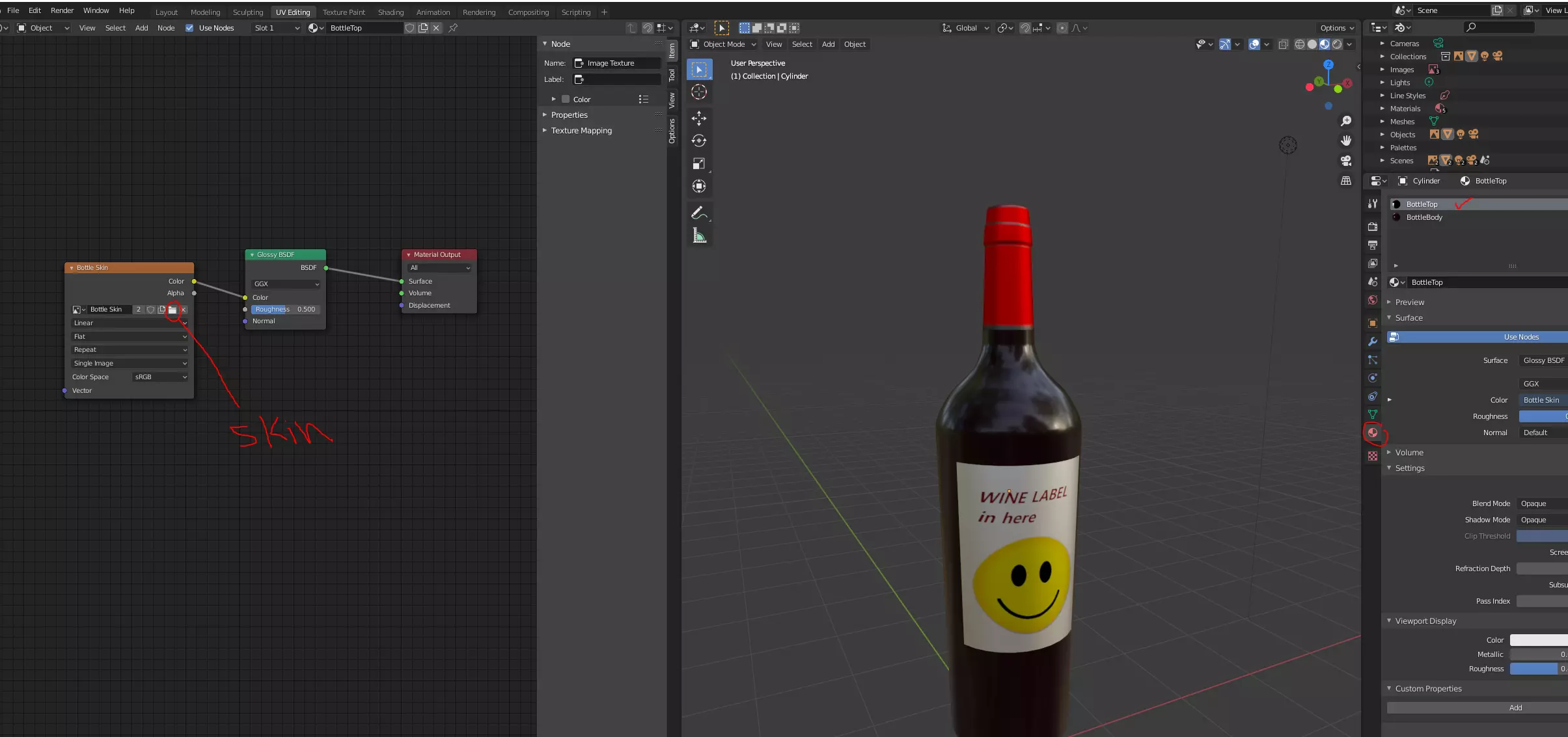Click Bottle Skin color link button
Viewport: 1568px width, 737px height.
[x=1543, y=400]
